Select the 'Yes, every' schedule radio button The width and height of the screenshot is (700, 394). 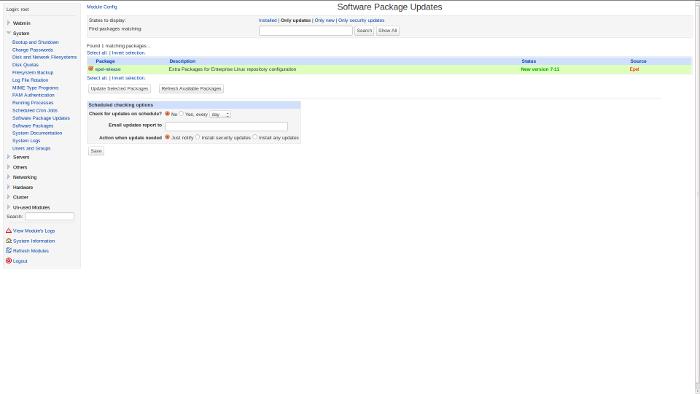pyautogui.click(x=181, y=114)
